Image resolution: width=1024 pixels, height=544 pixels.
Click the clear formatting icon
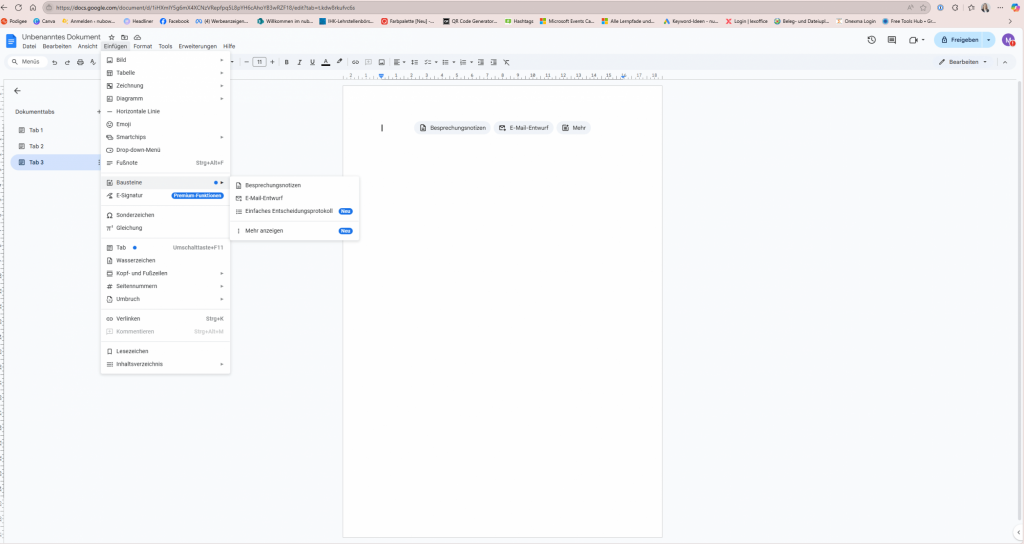pos(506,62)
